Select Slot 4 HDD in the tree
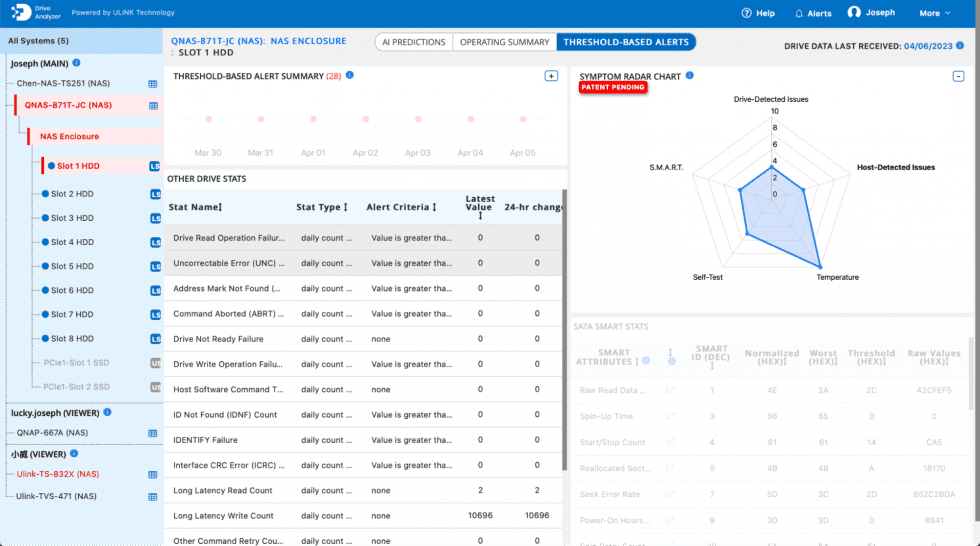Screen dimensions: 980x546 coord(72,242)
